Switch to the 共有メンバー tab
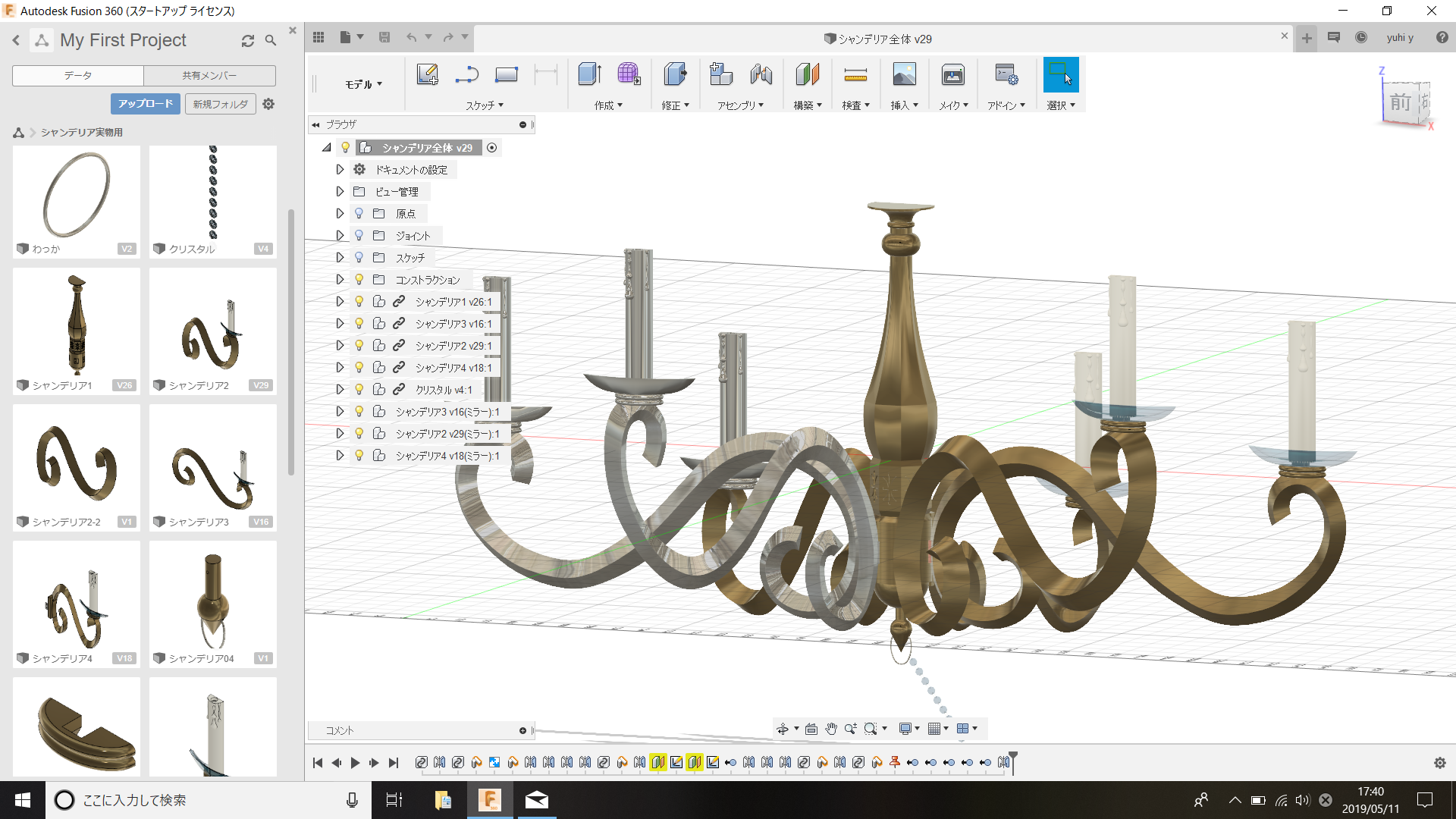 (x=209, y=75)
